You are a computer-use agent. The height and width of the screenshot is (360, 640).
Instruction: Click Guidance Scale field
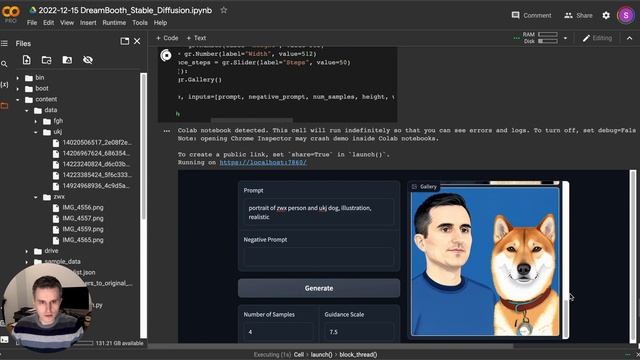359,332
